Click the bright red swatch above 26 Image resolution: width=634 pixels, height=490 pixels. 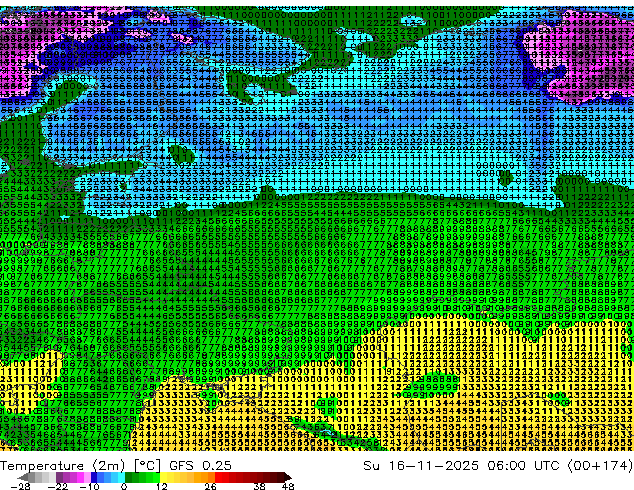tap(218, 477)
